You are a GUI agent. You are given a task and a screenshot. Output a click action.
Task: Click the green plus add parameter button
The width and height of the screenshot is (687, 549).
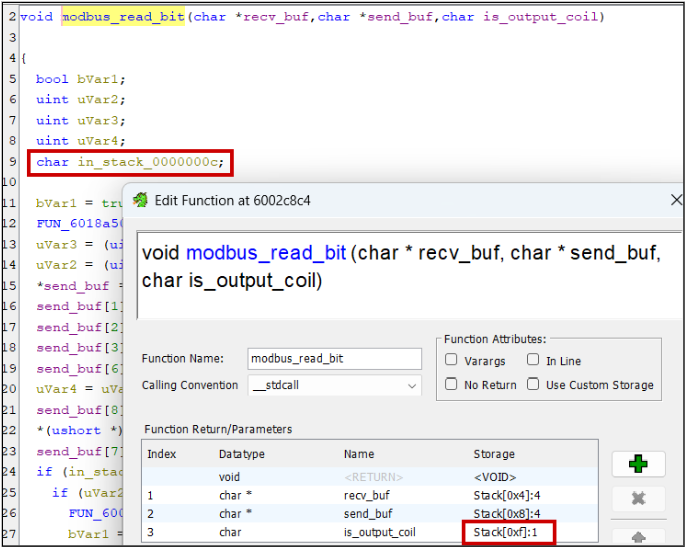click(x=638, y=464)
